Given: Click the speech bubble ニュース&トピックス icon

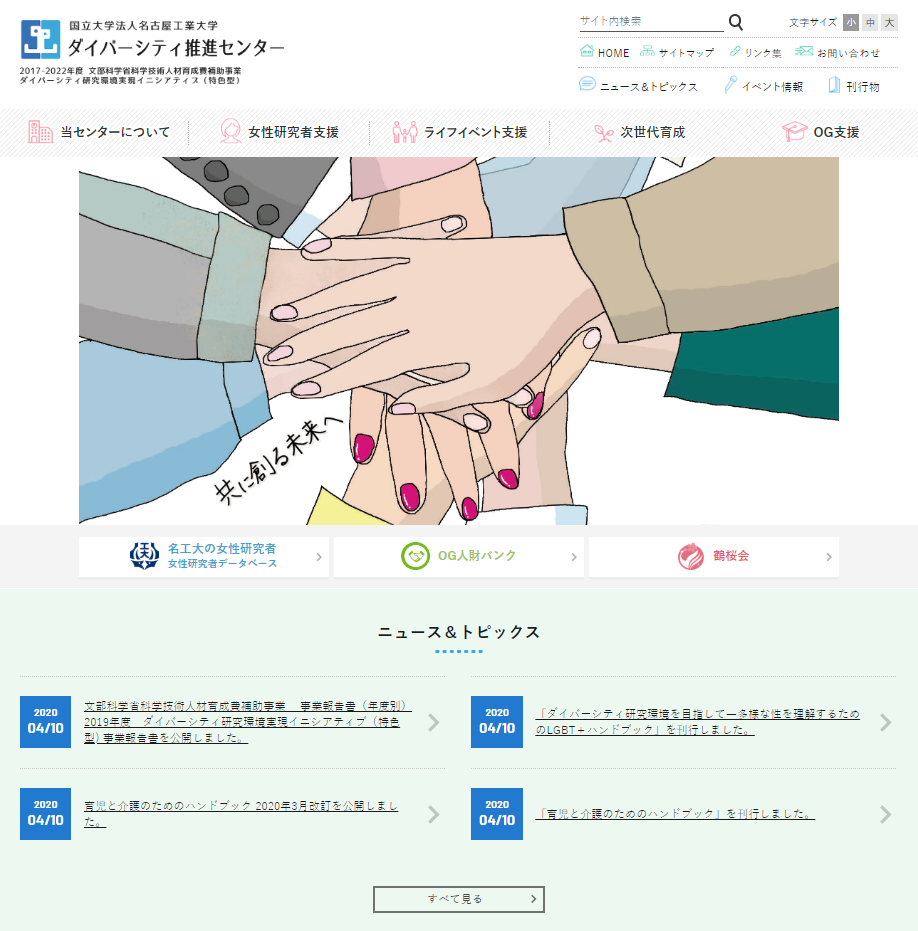Looking at the screenshot, I should pos(587,84).
